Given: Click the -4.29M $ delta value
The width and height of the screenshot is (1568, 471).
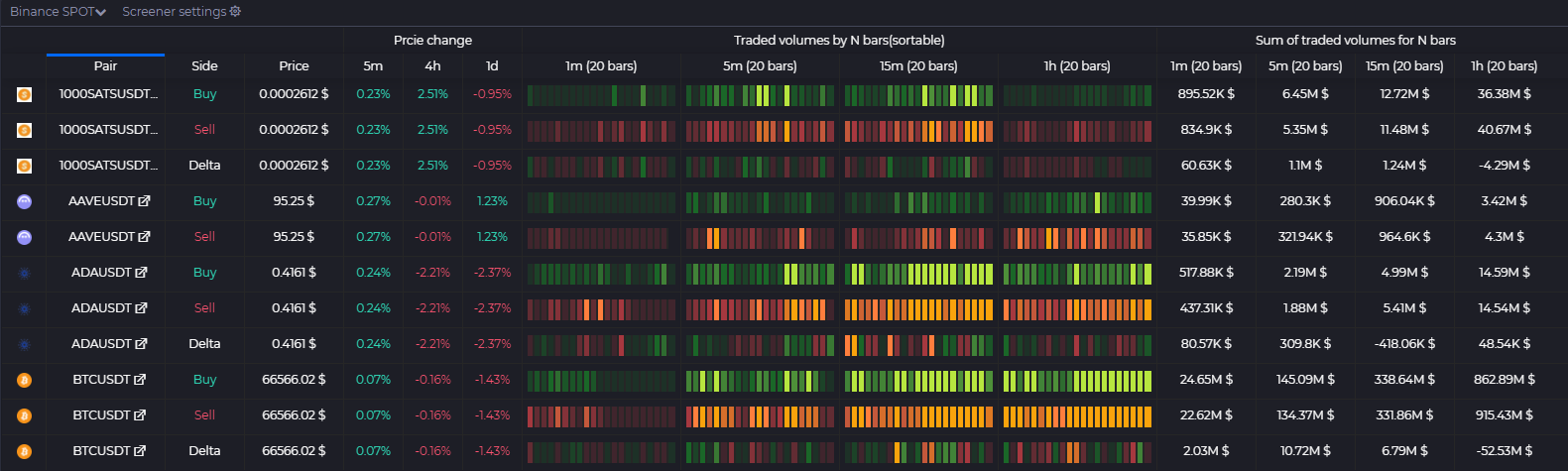Looking at the screenshot, I should pos(1504,166).
